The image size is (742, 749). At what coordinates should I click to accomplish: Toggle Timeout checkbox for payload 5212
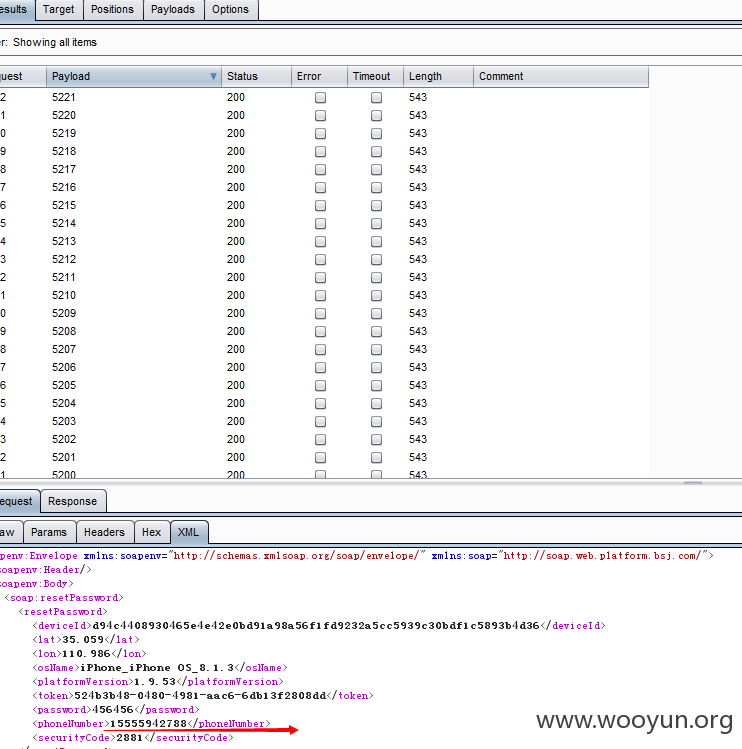(x=376, y=259)
